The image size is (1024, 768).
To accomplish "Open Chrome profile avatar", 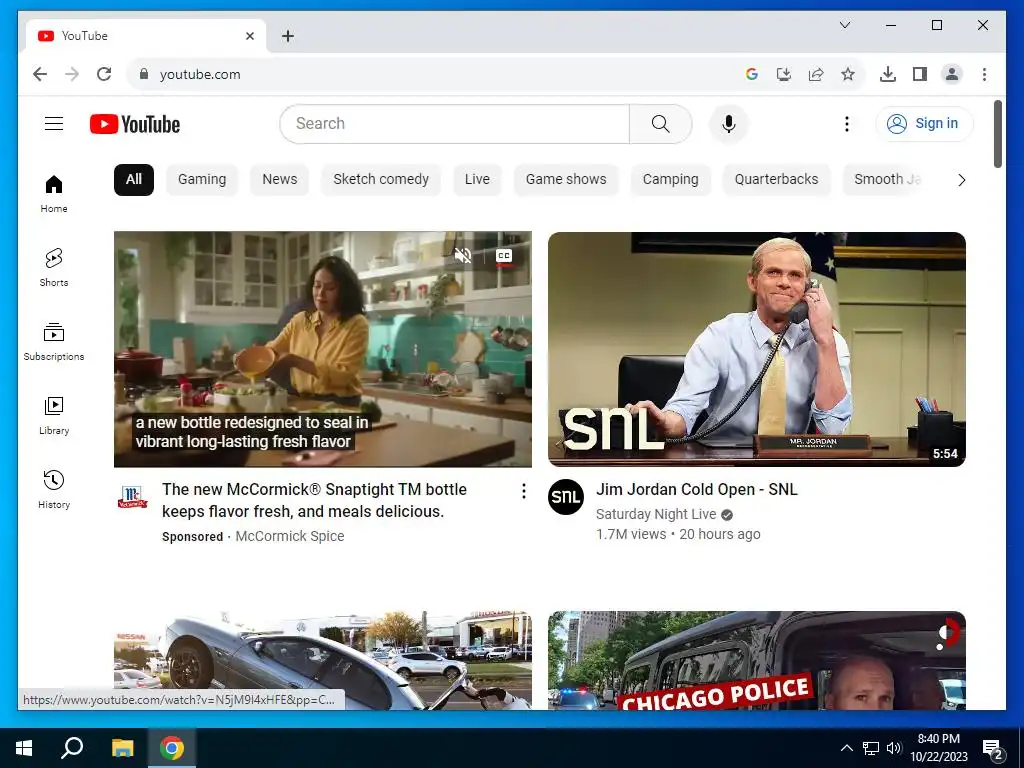I will tap(952, 74).
